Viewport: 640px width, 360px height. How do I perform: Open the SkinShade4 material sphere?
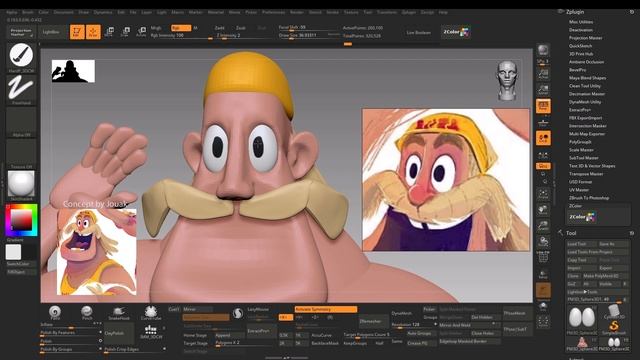tap(21, 184)
